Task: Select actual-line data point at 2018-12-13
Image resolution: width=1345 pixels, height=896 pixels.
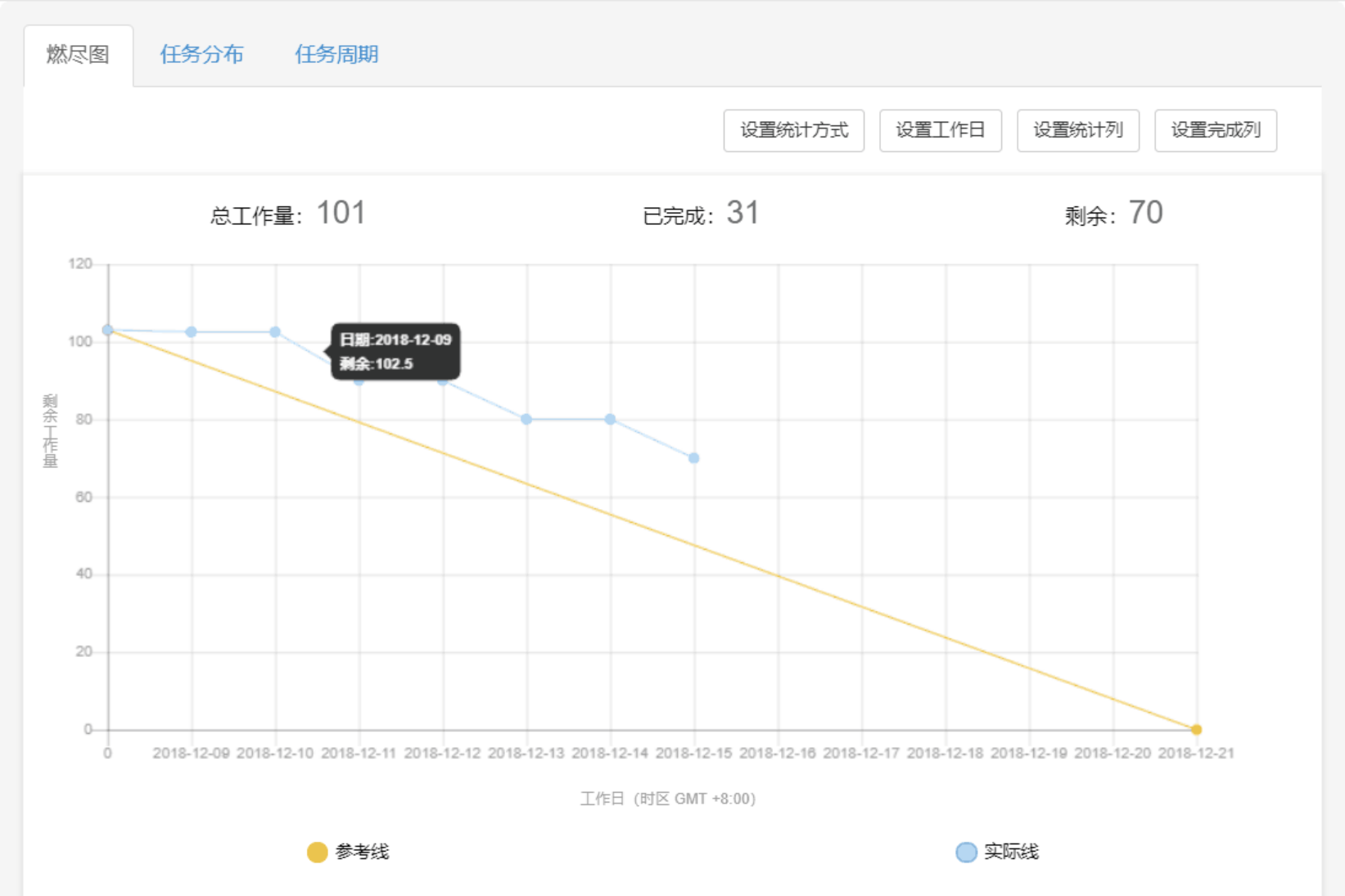Action: pos(526,420)
